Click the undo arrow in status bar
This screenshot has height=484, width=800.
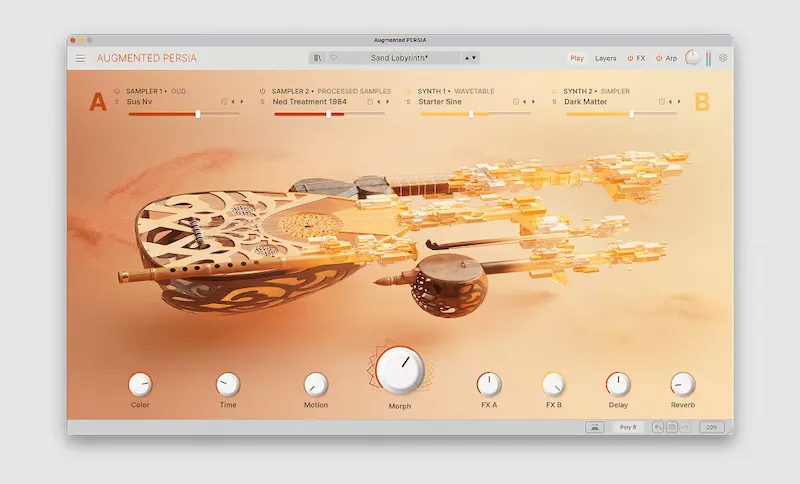pyautogui.click(x=658, y=427)
